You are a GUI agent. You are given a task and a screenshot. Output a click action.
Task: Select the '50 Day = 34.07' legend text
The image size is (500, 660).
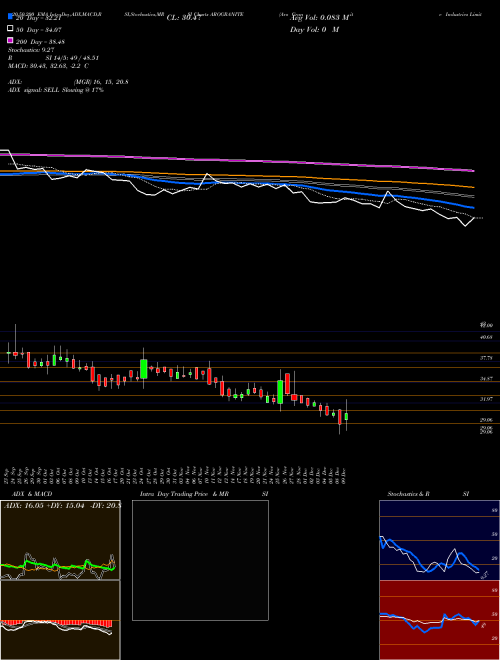40,30
